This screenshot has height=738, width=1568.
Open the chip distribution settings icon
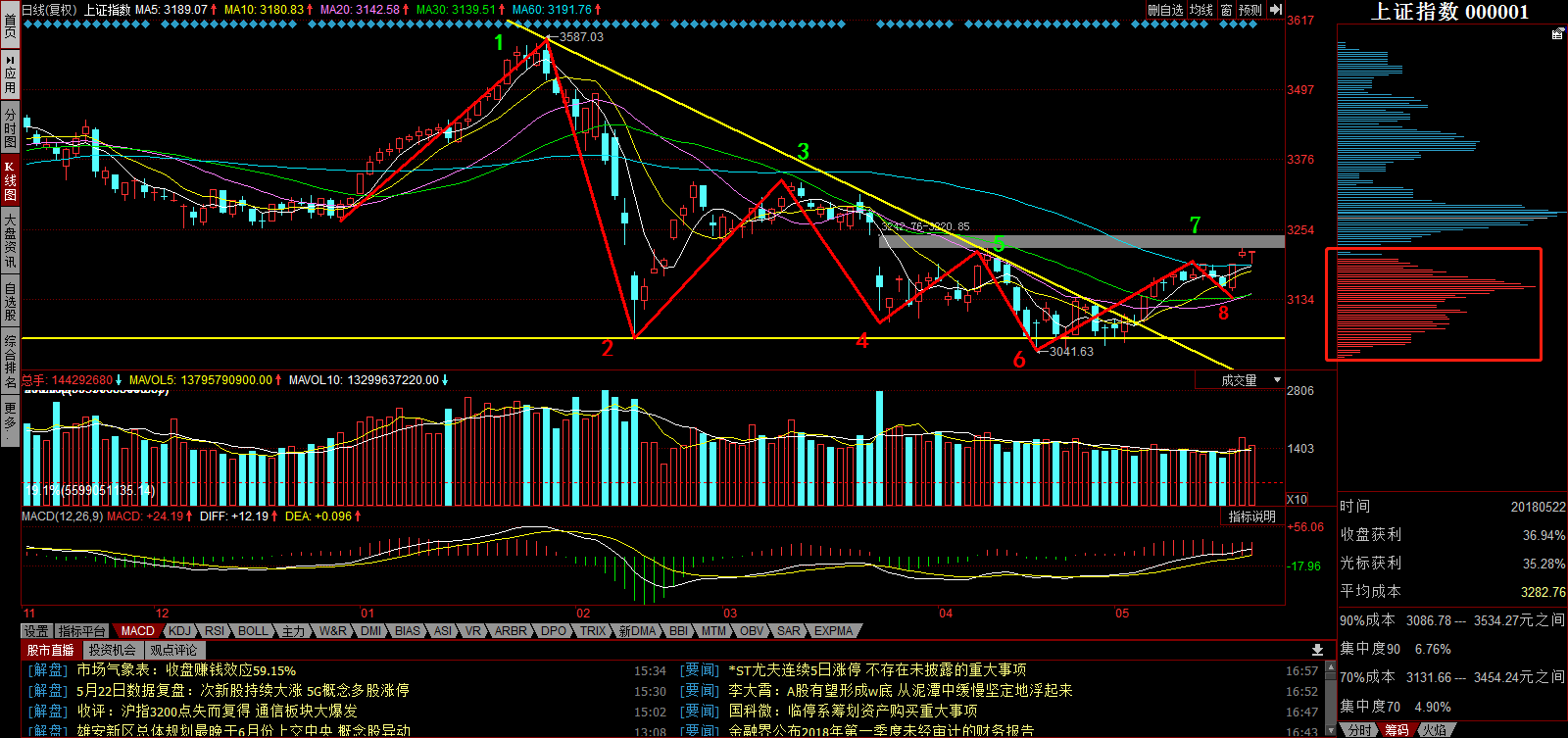[x=1557, y=34]
